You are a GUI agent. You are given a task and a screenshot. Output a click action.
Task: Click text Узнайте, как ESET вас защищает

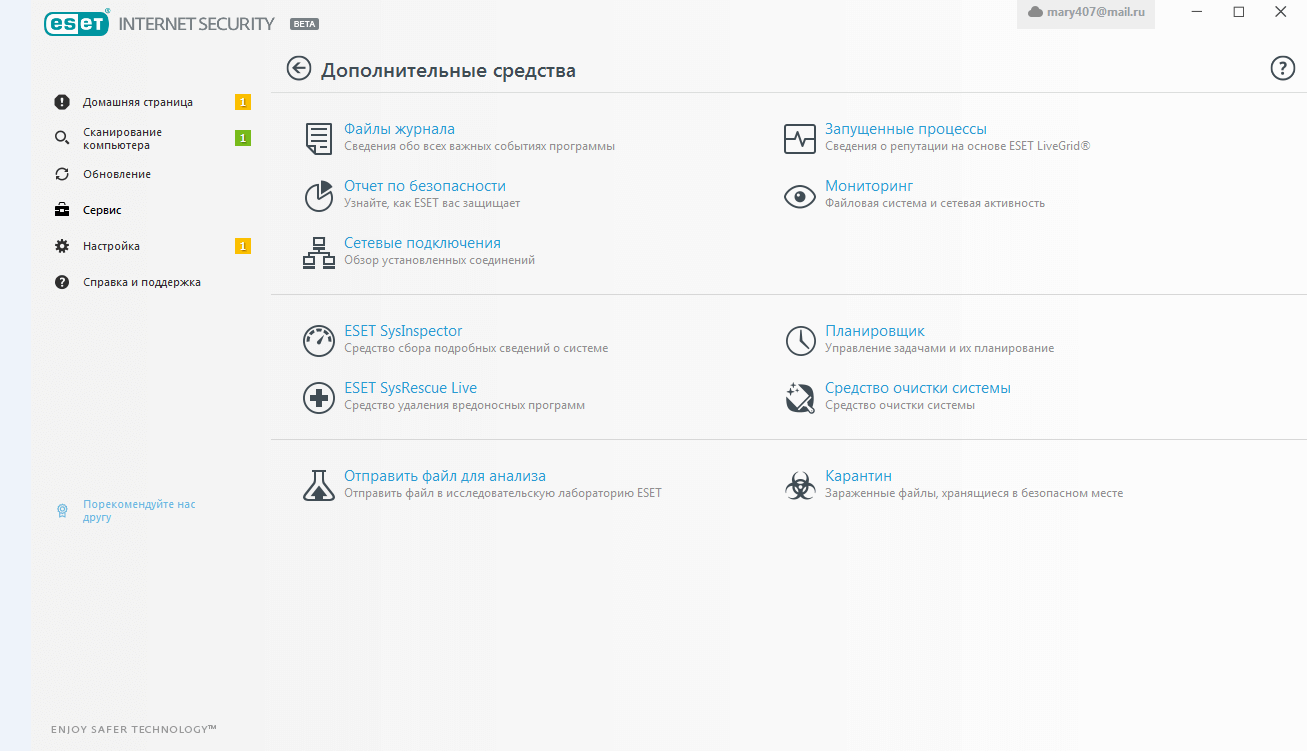pyautogui.click(x=432, y=203)
